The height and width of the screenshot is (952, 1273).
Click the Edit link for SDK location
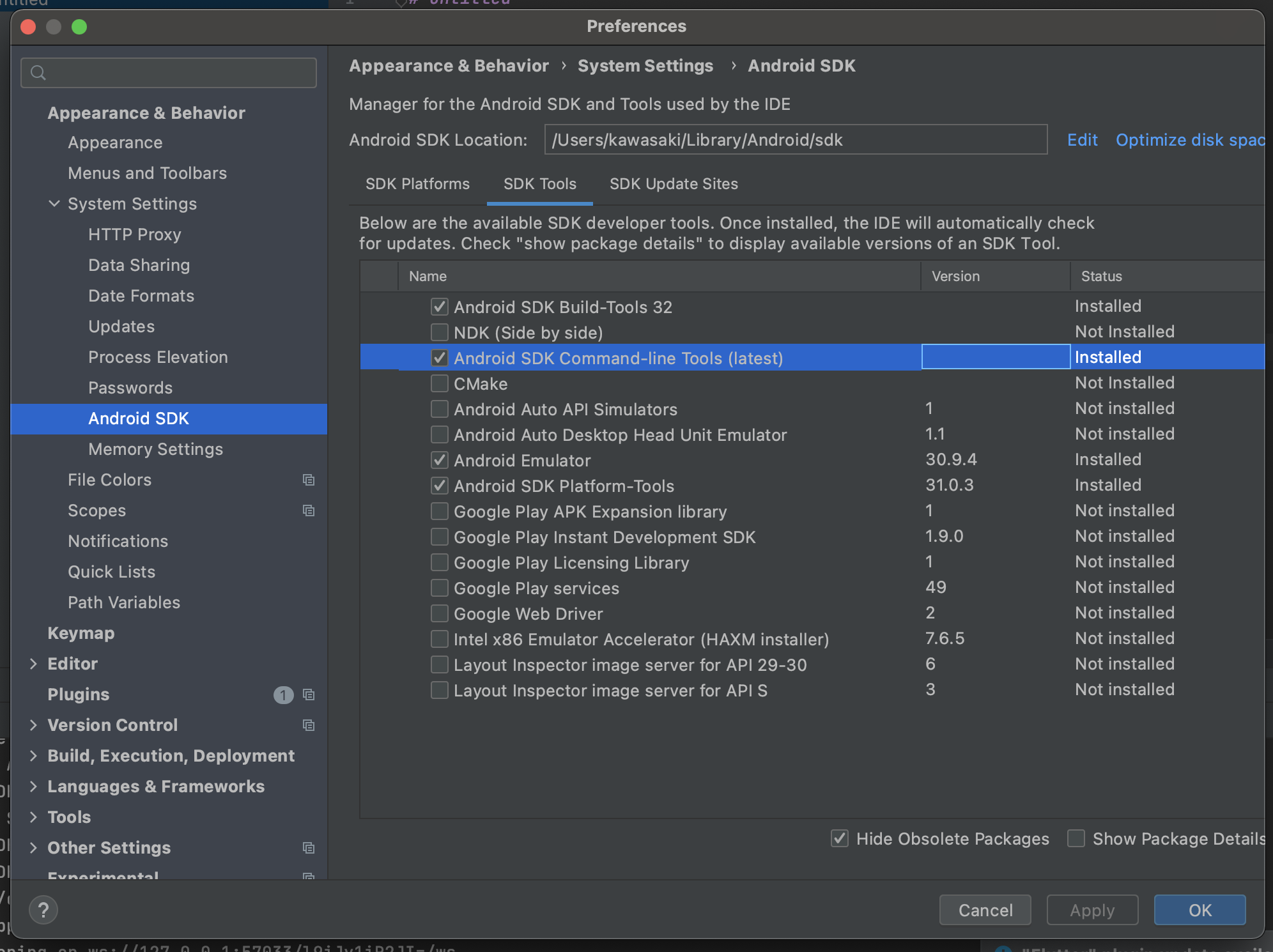point(1082,140)
